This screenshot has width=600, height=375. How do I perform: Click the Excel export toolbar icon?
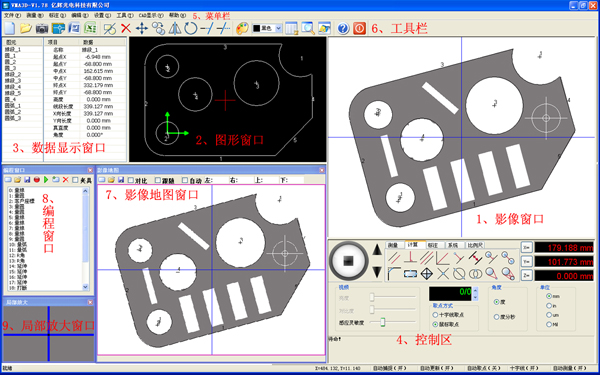tap(90, 28)
